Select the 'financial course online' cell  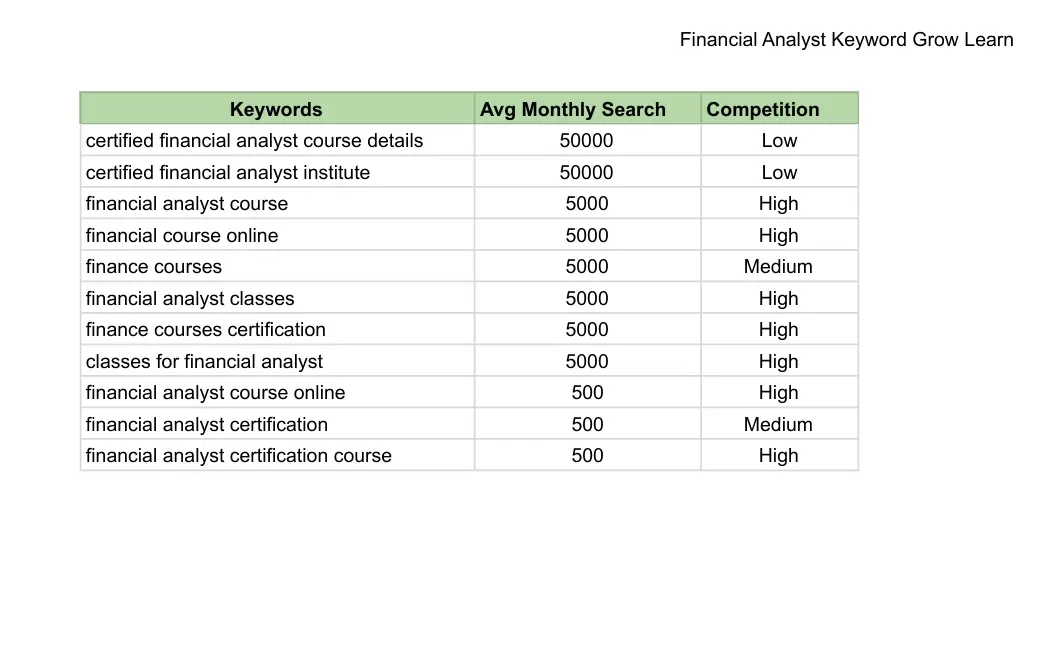(182, 236)
